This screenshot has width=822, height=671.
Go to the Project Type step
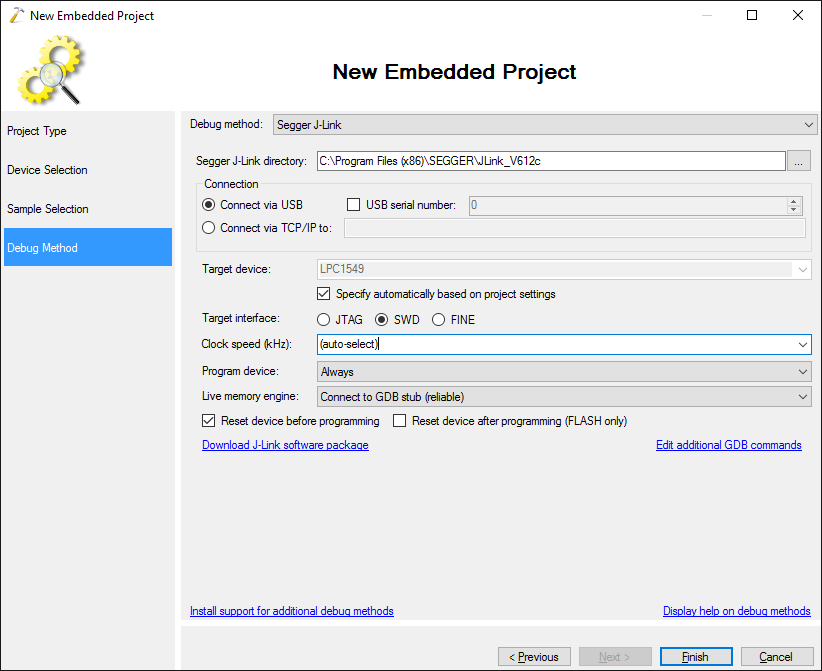(x=88, y=131)
